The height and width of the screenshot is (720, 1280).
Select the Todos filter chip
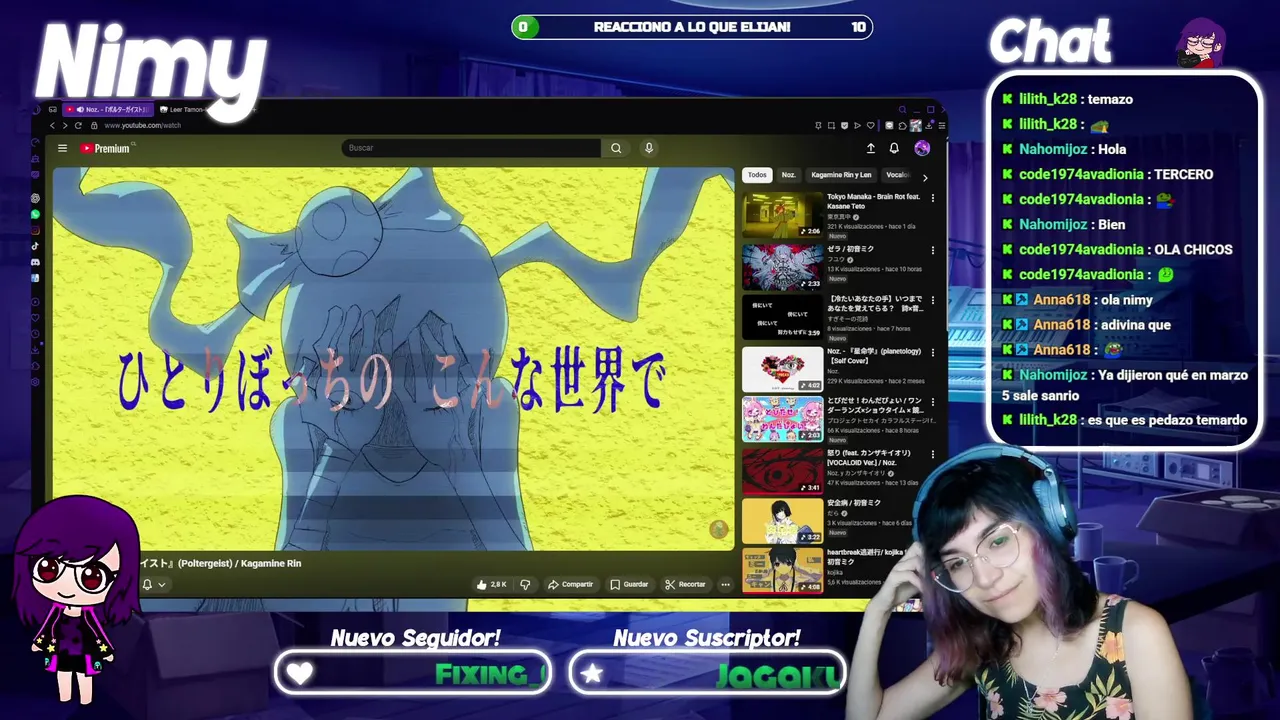tap(757, 175)
